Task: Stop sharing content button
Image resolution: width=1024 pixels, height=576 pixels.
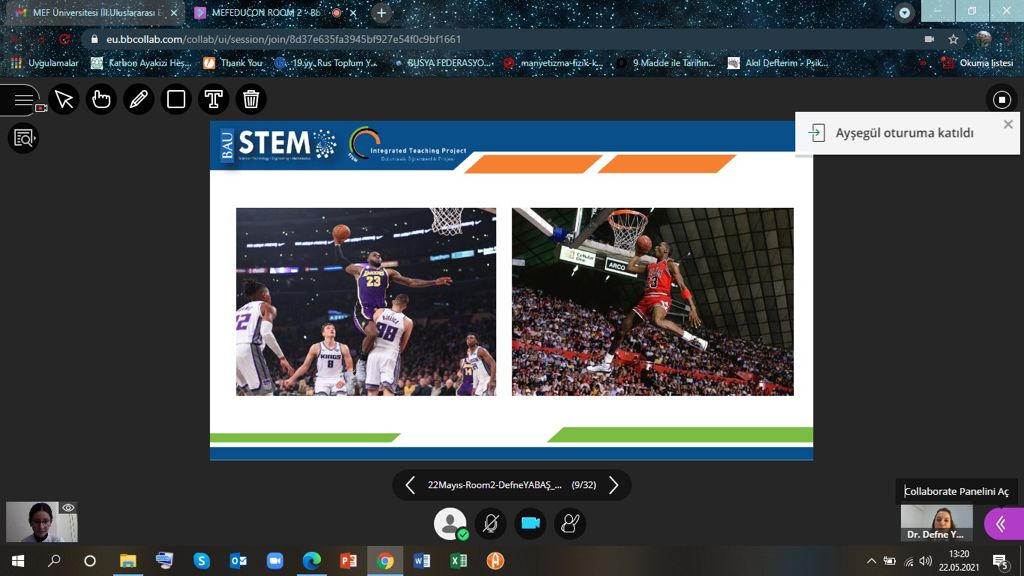Action: tap(1002, 100)
